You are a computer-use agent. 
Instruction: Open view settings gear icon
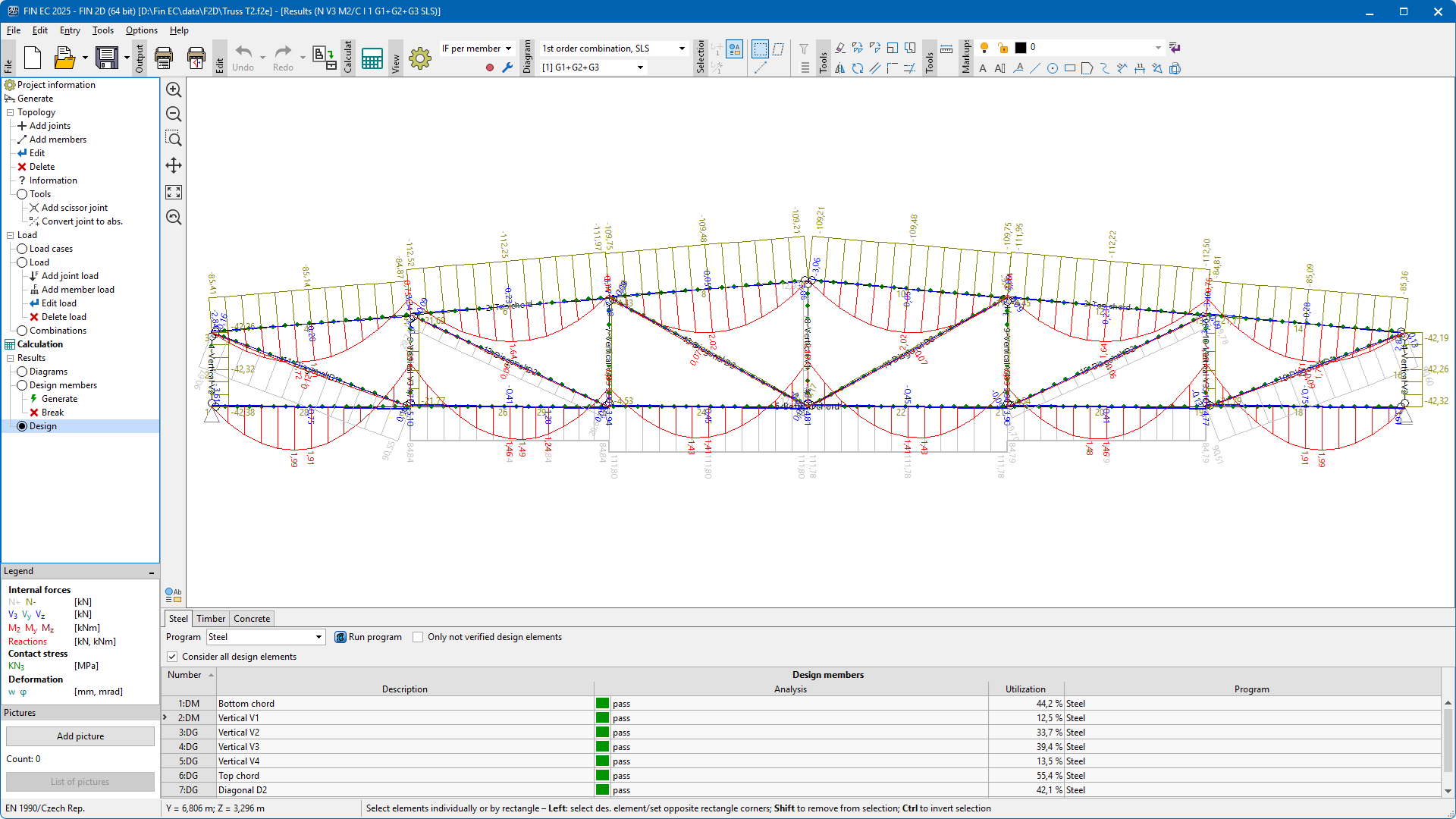click(419, 58)
